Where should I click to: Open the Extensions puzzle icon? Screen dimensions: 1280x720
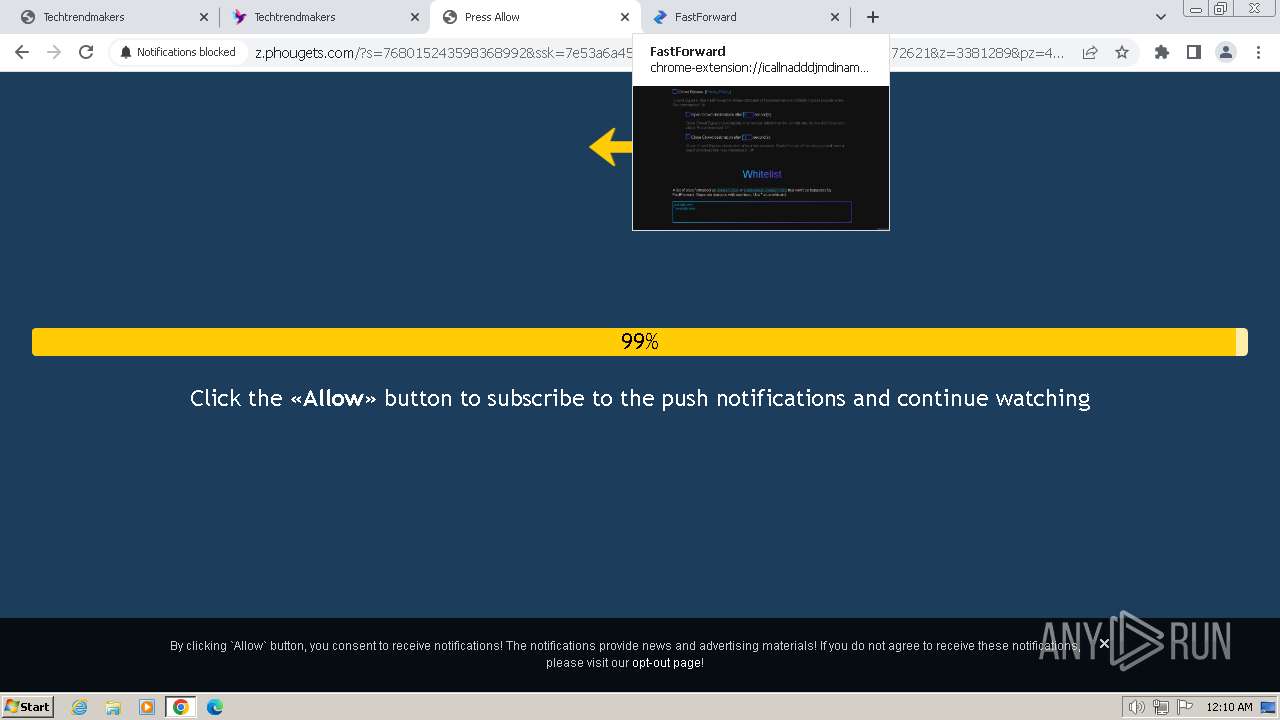pyautogui.click(x=1161, y=52)
